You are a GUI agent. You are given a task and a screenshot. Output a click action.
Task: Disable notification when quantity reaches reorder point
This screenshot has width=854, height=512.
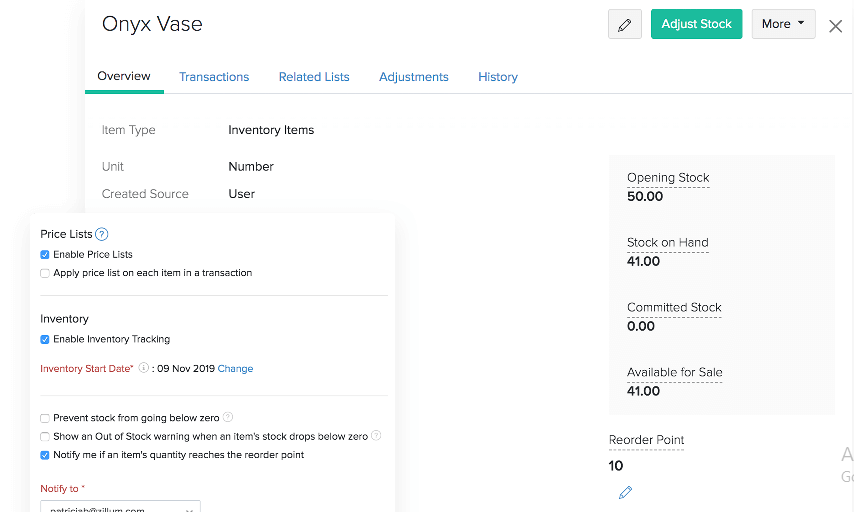coord(45,455)
